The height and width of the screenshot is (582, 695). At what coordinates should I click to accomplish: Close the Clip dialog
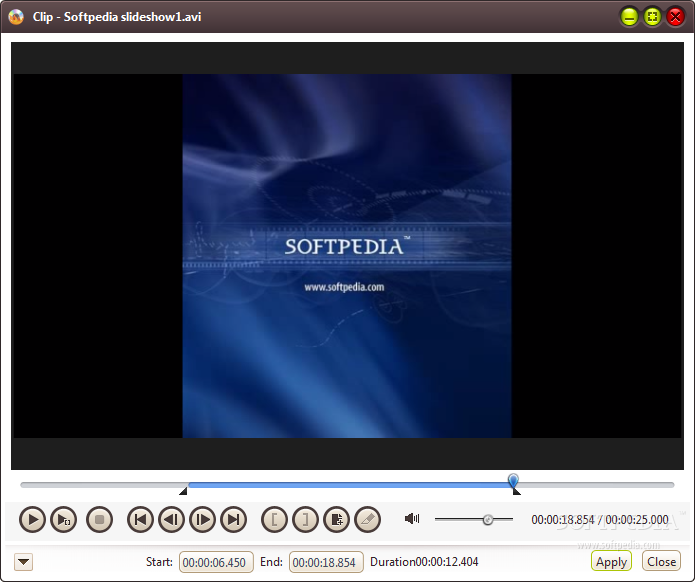click(x=661, y=562)
